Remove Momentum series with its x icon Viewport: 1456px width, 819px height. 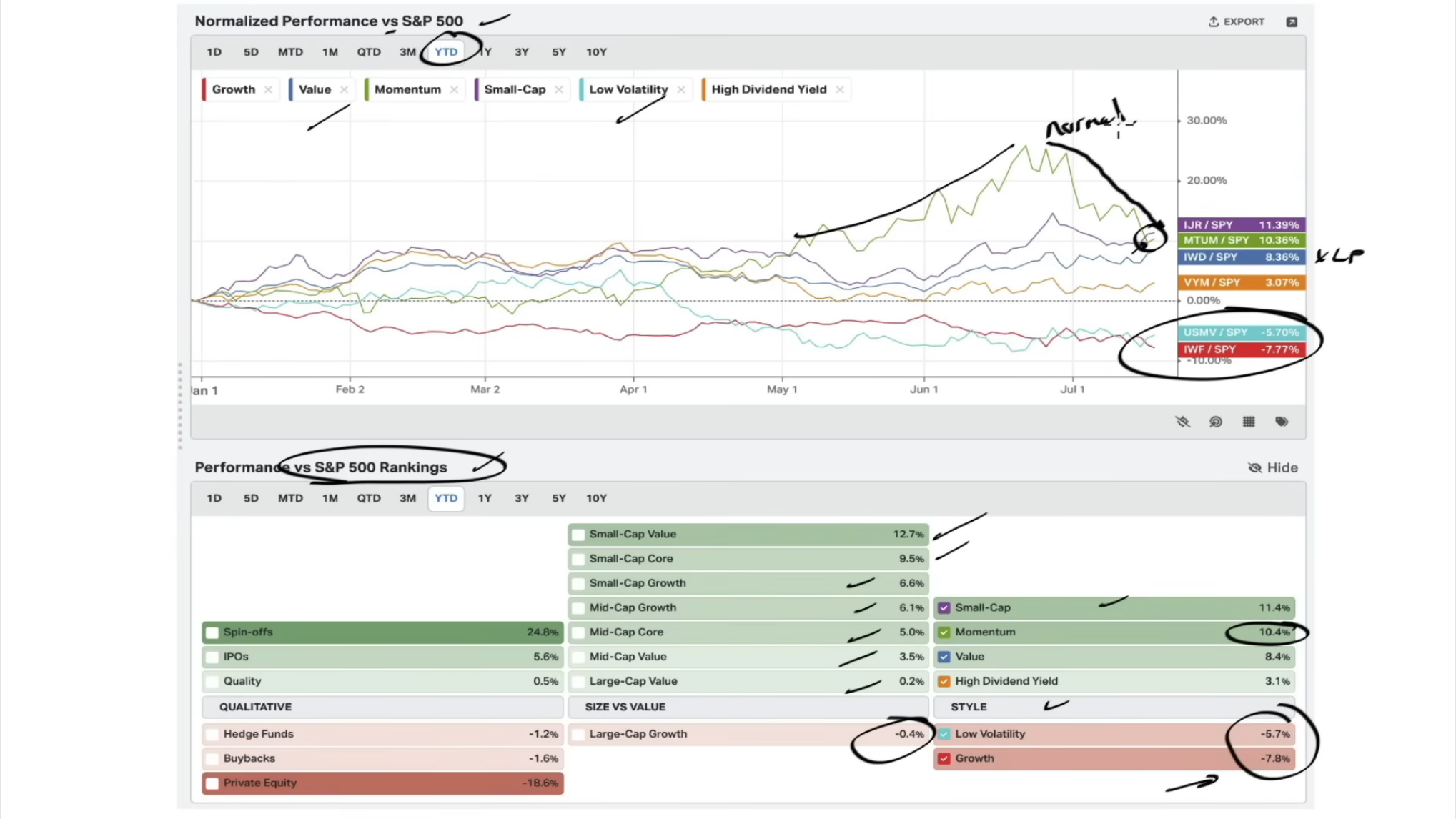[x=454, y=89]
